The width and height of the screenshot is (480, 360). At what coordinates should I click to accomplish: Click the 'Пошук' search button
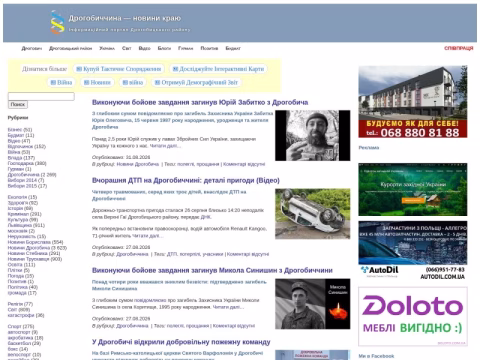point(18,105)
